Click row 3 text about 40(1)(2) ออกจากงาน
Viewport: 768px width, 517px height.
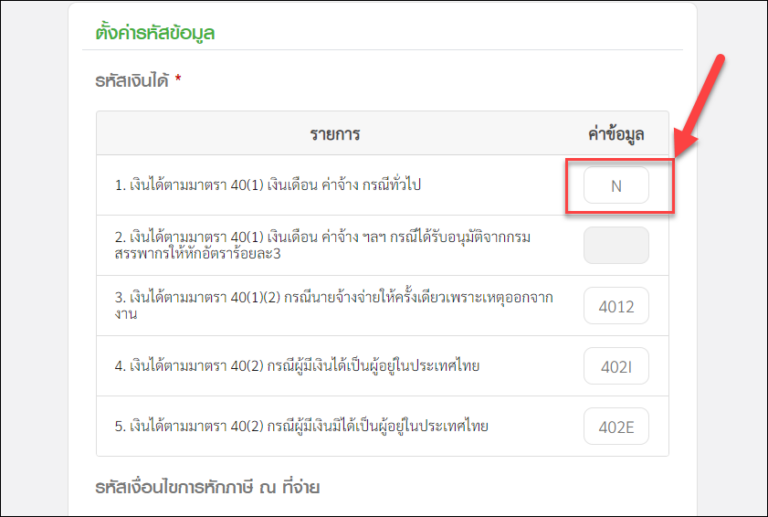334,306
